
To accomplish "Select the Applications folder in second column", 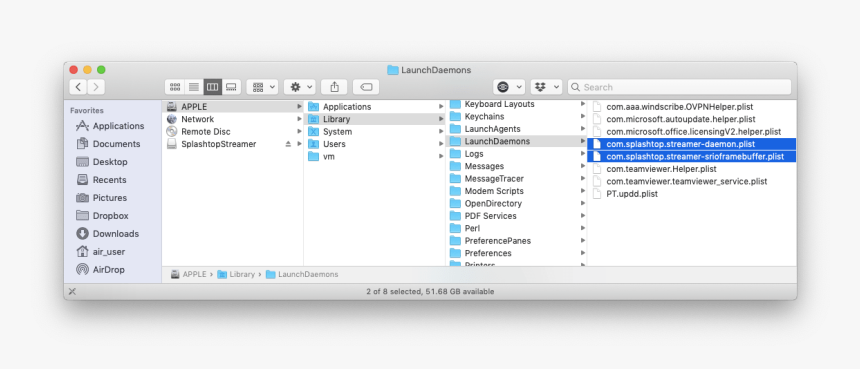I will 374,107.
